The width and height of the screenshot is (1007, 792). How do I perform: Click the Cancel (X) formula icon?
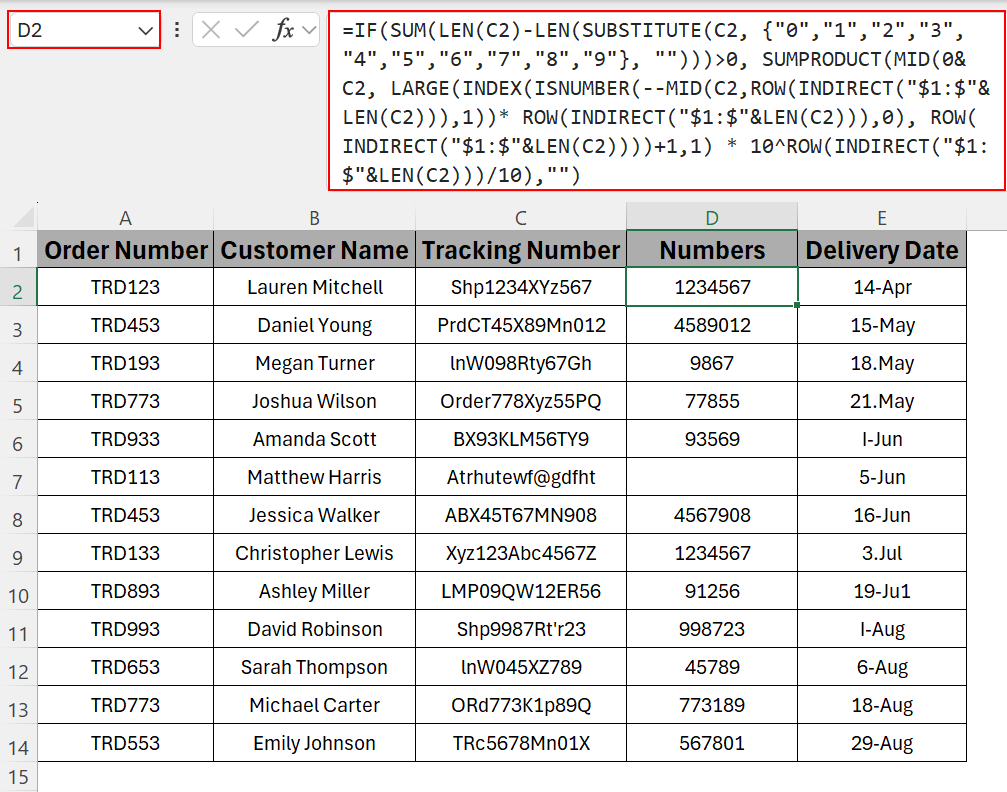[x=211, y=30]
